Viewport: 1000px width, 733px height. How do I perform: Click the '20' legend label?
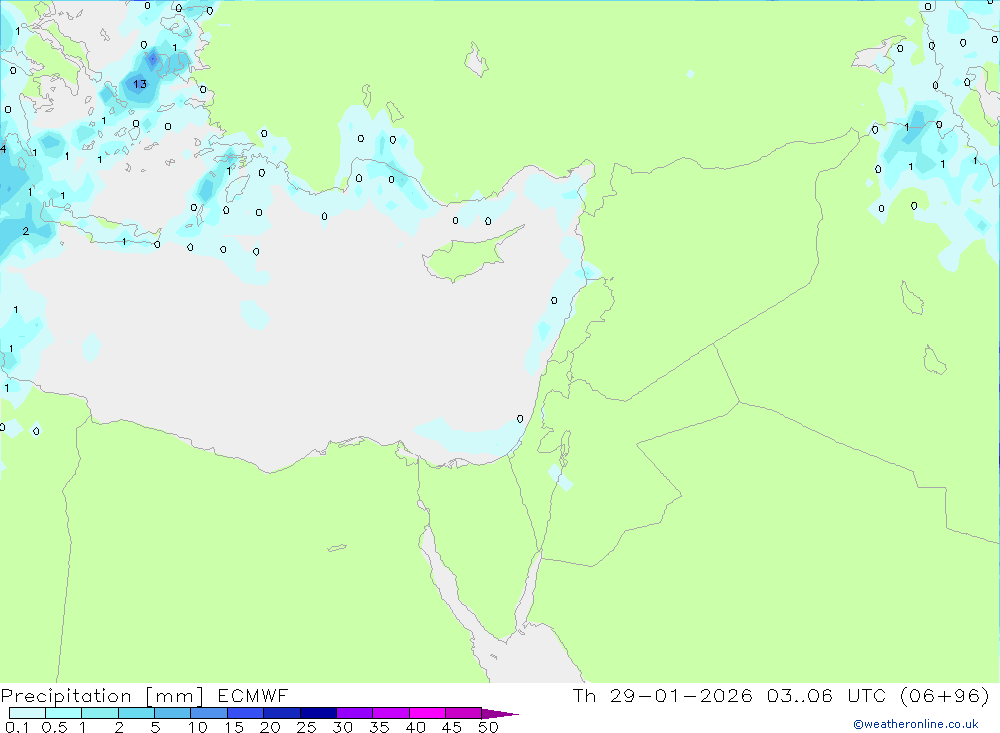pyautogui.click(x=270, y=727)
